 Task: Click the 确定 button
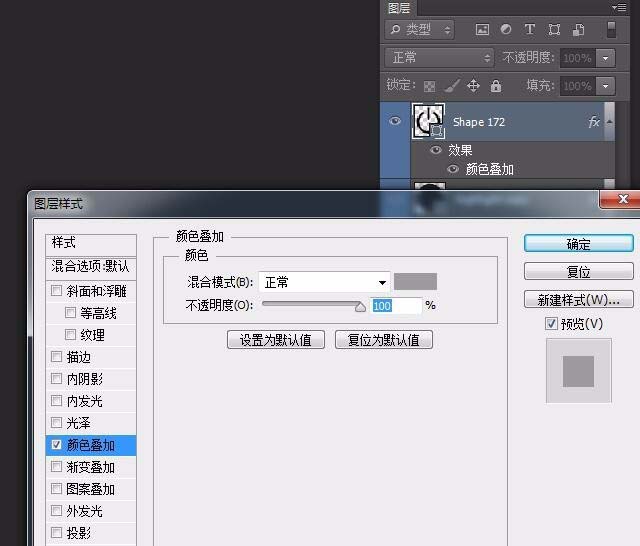[x=578, y=244]
